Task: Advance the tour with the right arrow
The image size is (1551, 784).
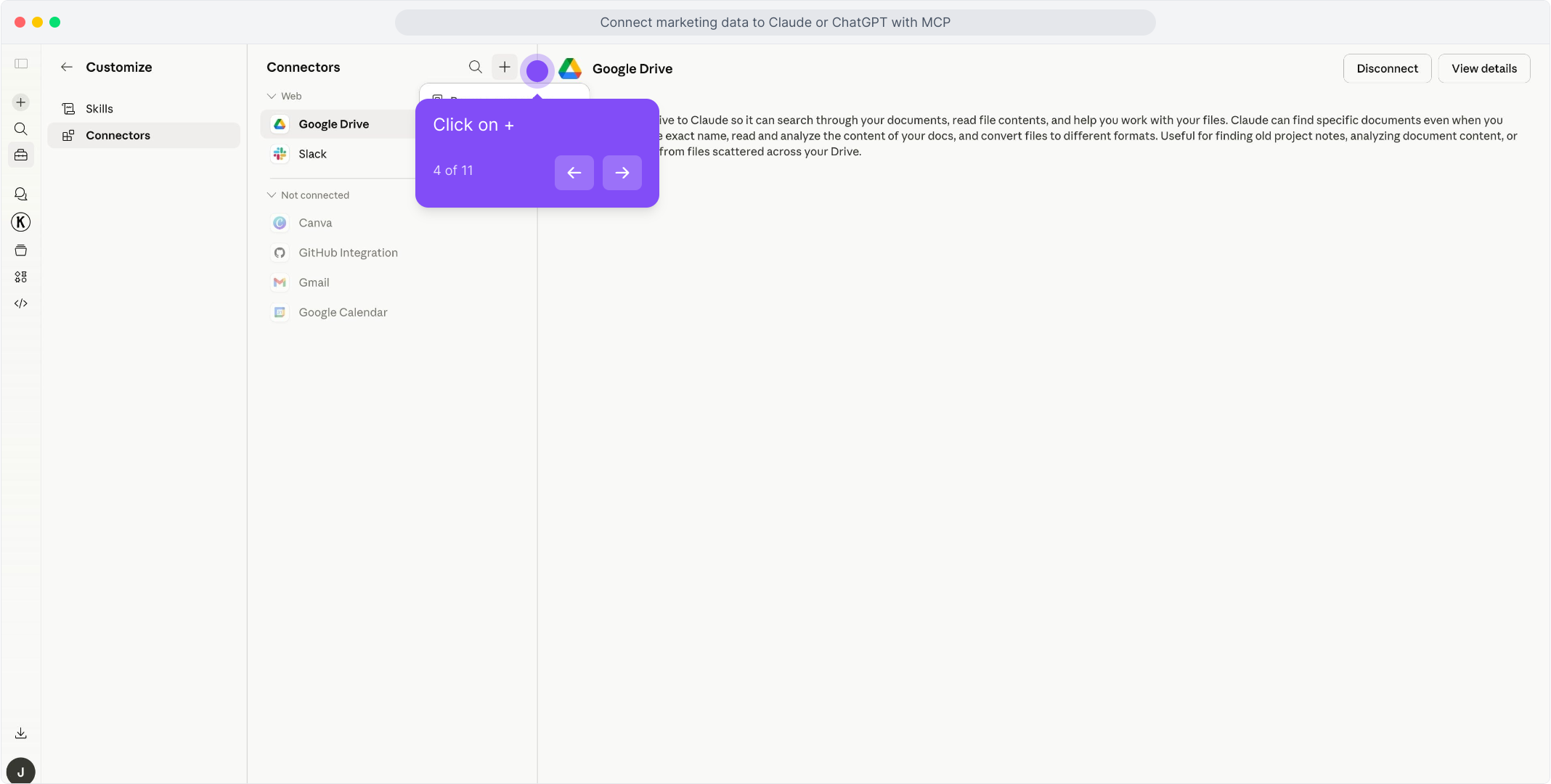Action: 622,173
